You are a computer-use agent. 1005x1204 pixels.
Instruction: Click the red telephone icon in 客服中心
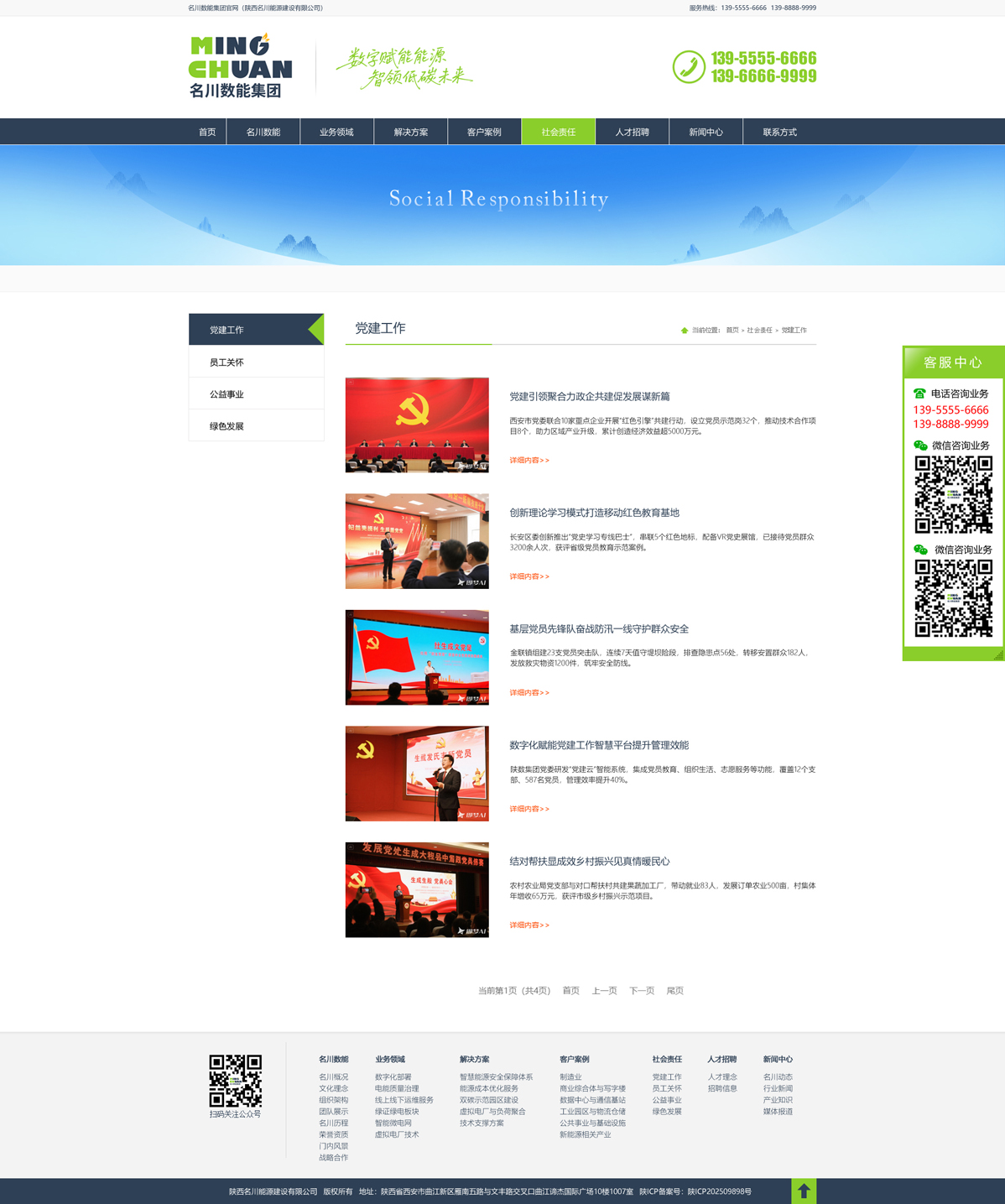(919, 394)
